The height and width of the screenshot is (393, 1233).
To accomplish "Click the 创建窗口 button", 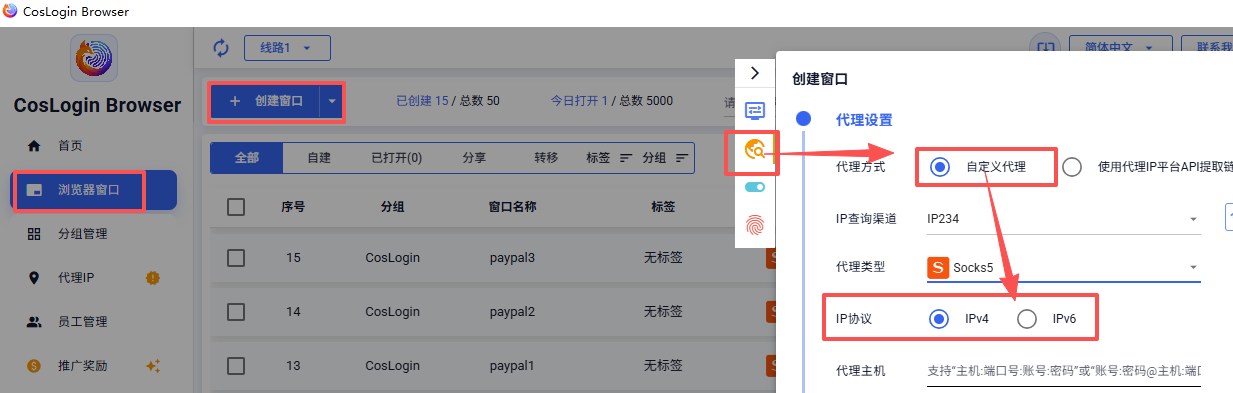I will pos(265,101).
